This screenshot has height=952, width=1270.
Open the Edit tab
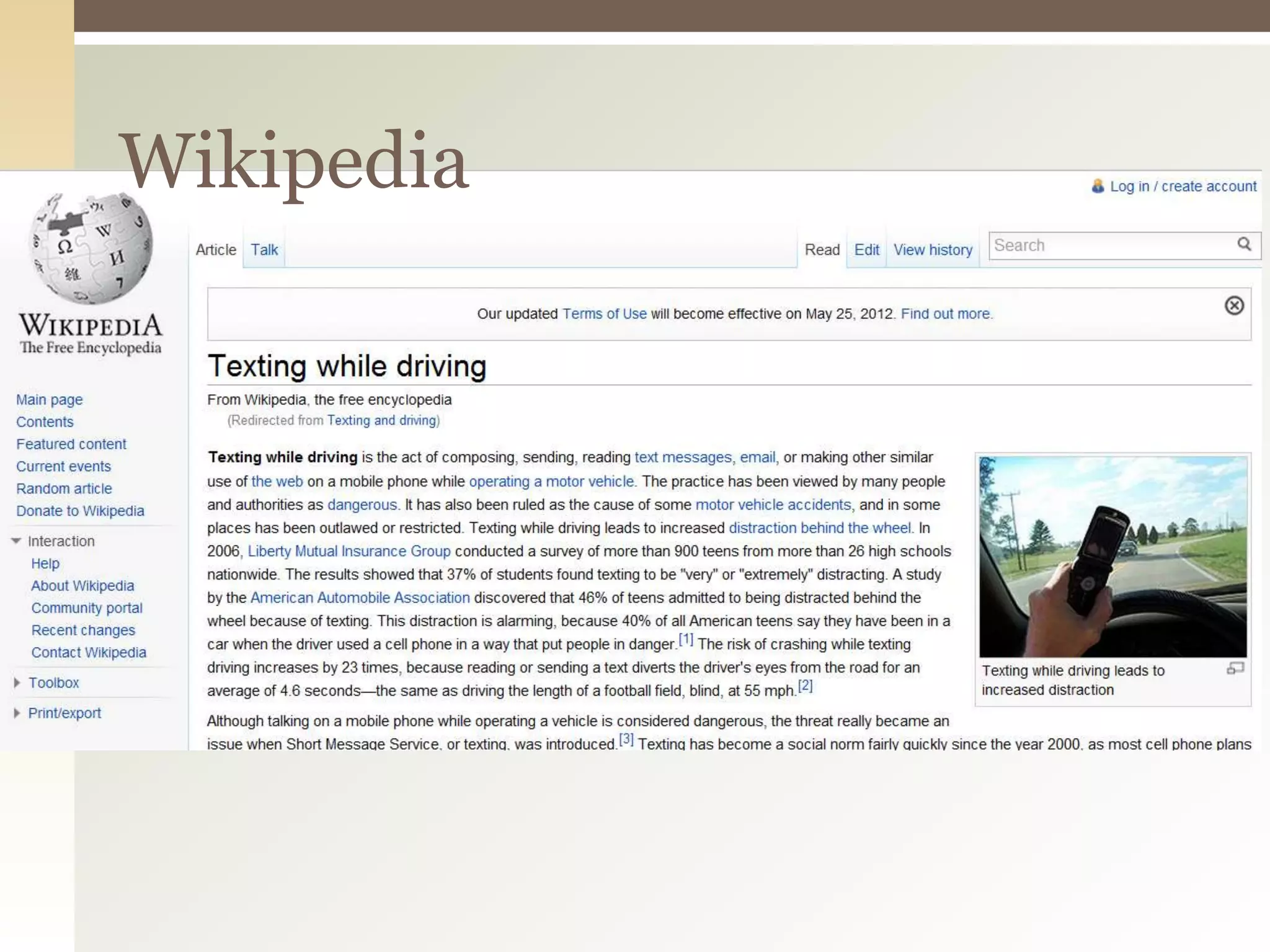[x=866, y=249]
